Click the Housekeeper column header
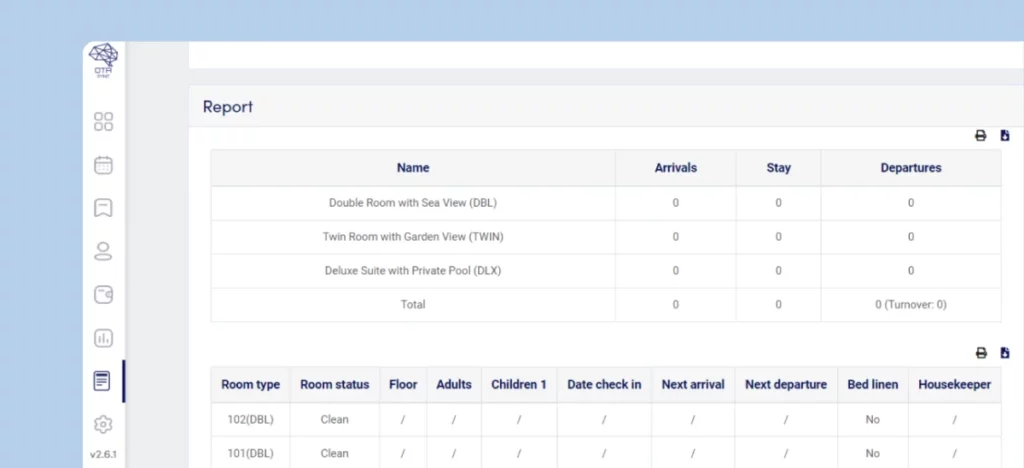 pyautogui.click(x=954, y=385)
